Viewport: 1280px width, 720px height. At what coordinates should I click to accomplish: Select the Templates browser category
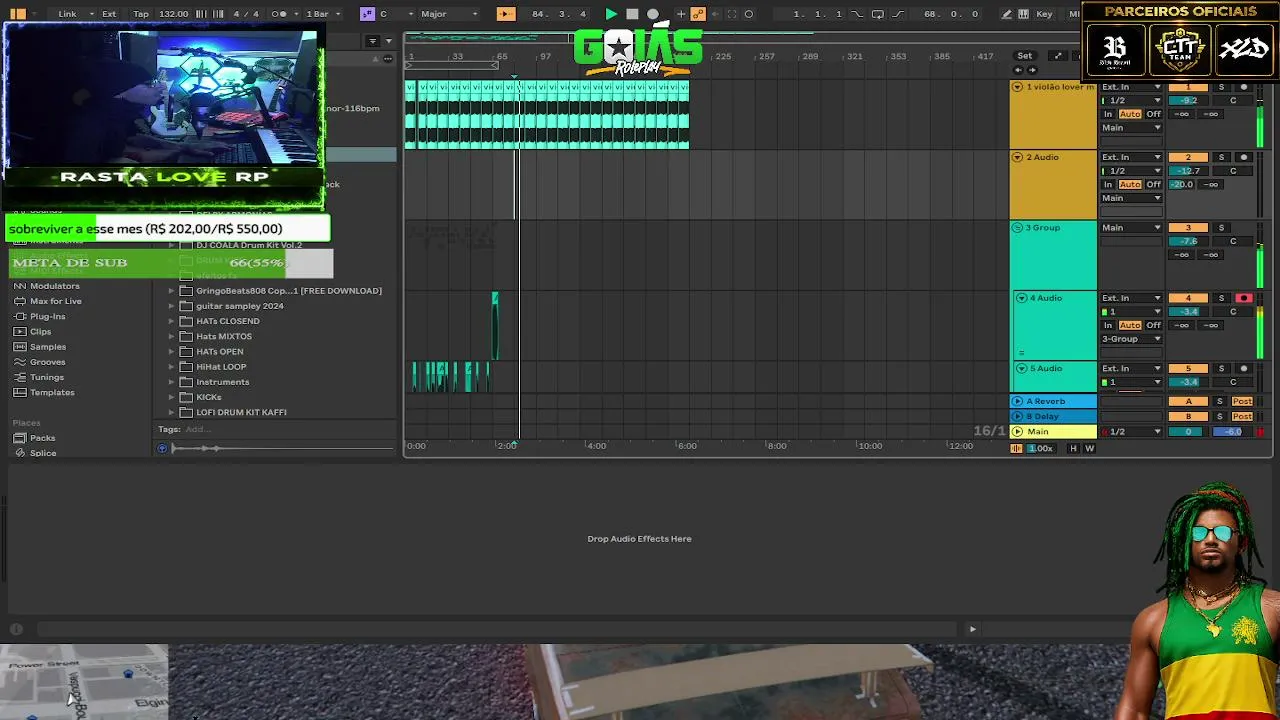[44, 392]
